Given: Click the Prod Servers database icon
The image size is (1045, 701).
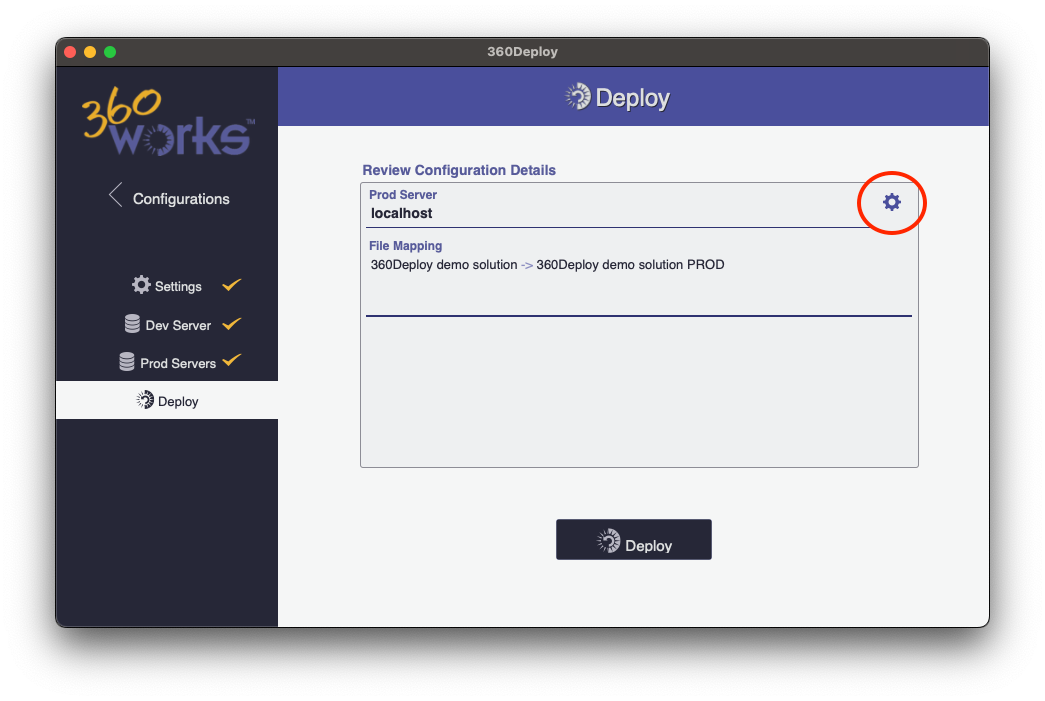Looking at the screenshot, I should click(x=127, y=362).
